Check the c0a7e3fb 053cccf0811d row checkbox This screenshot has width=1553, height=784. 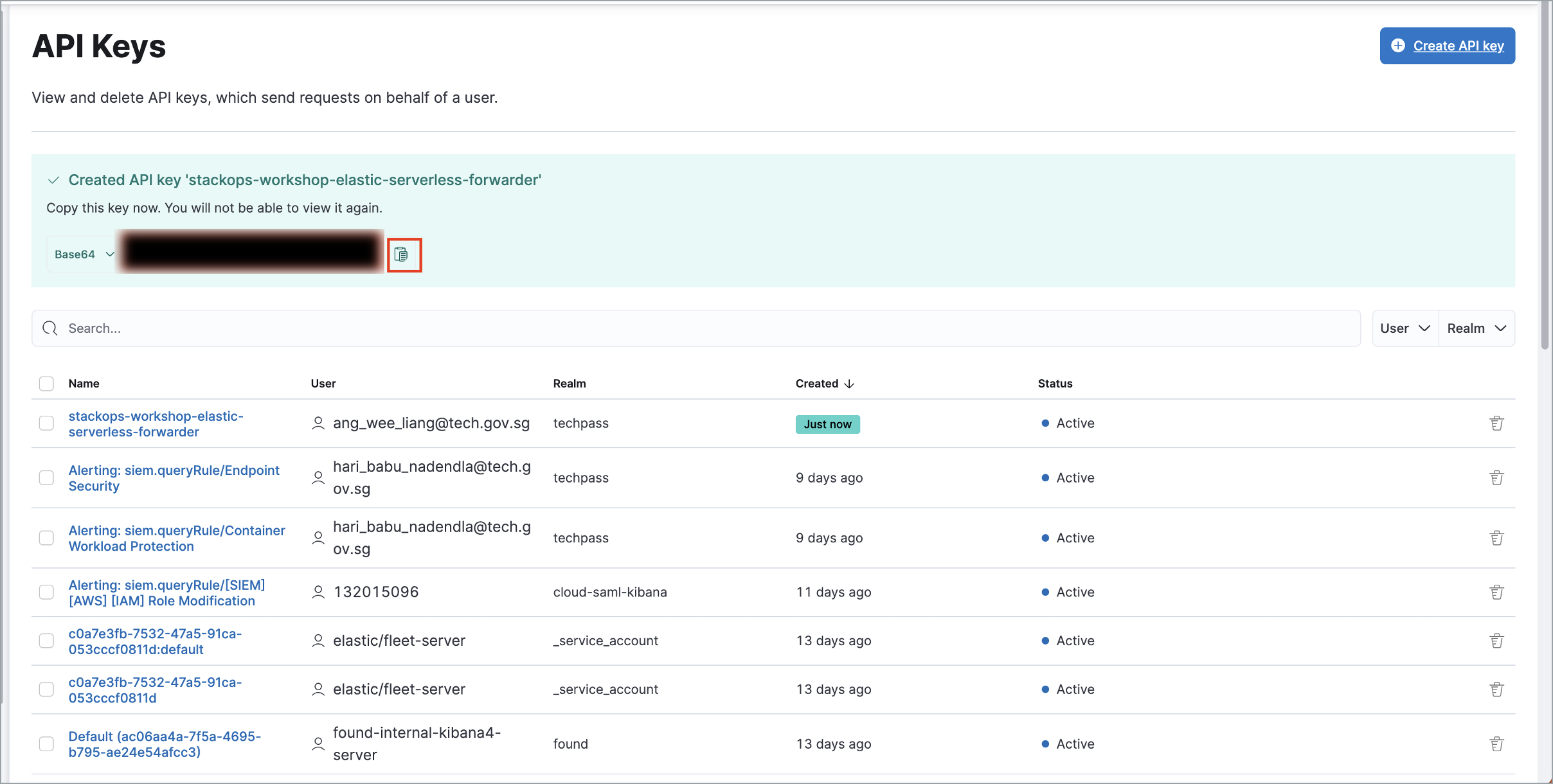tap(46, 690)
